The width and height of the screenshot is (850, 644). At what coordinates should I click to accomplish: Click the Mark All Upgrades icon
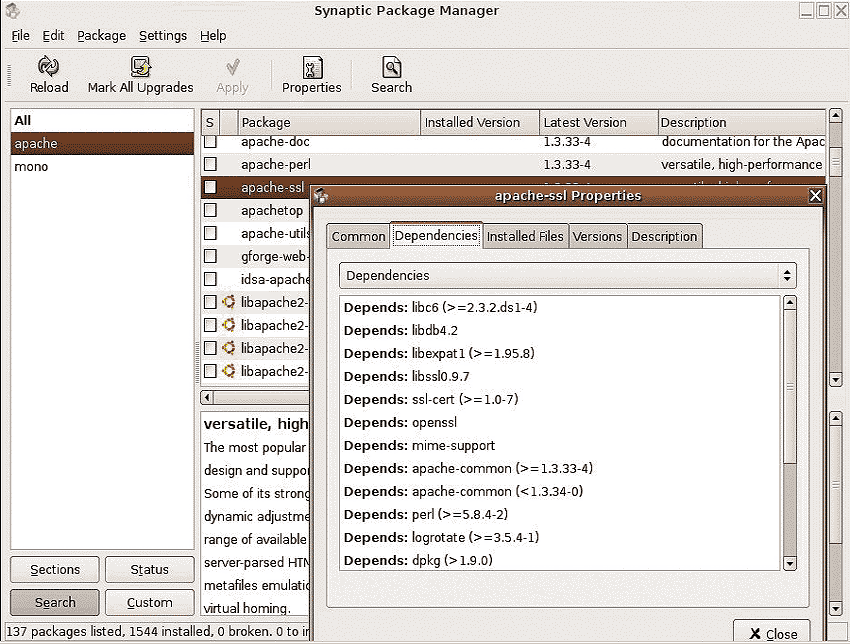point(140,67)
